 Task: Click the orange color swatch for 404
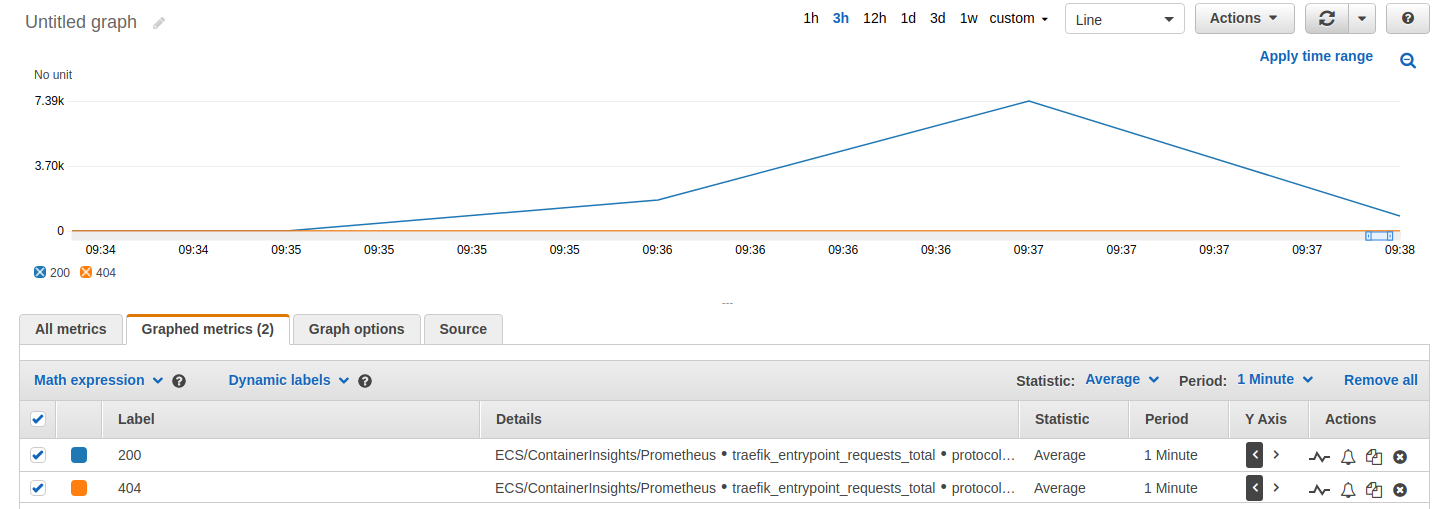79,488
